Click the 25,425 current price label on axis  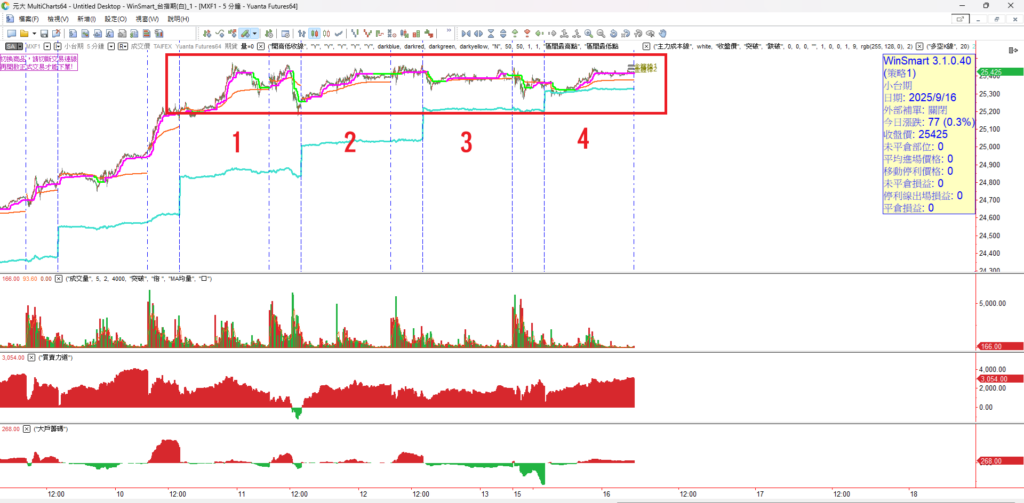992,73
